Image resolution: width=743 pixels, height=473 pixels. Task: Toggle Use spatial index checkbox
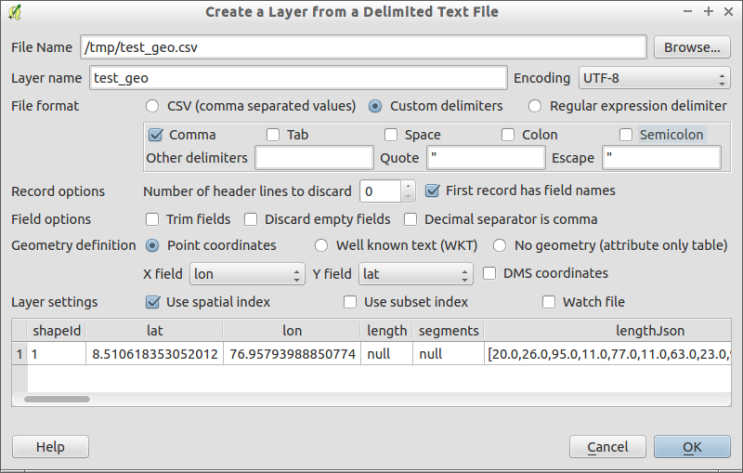point(153,302)
